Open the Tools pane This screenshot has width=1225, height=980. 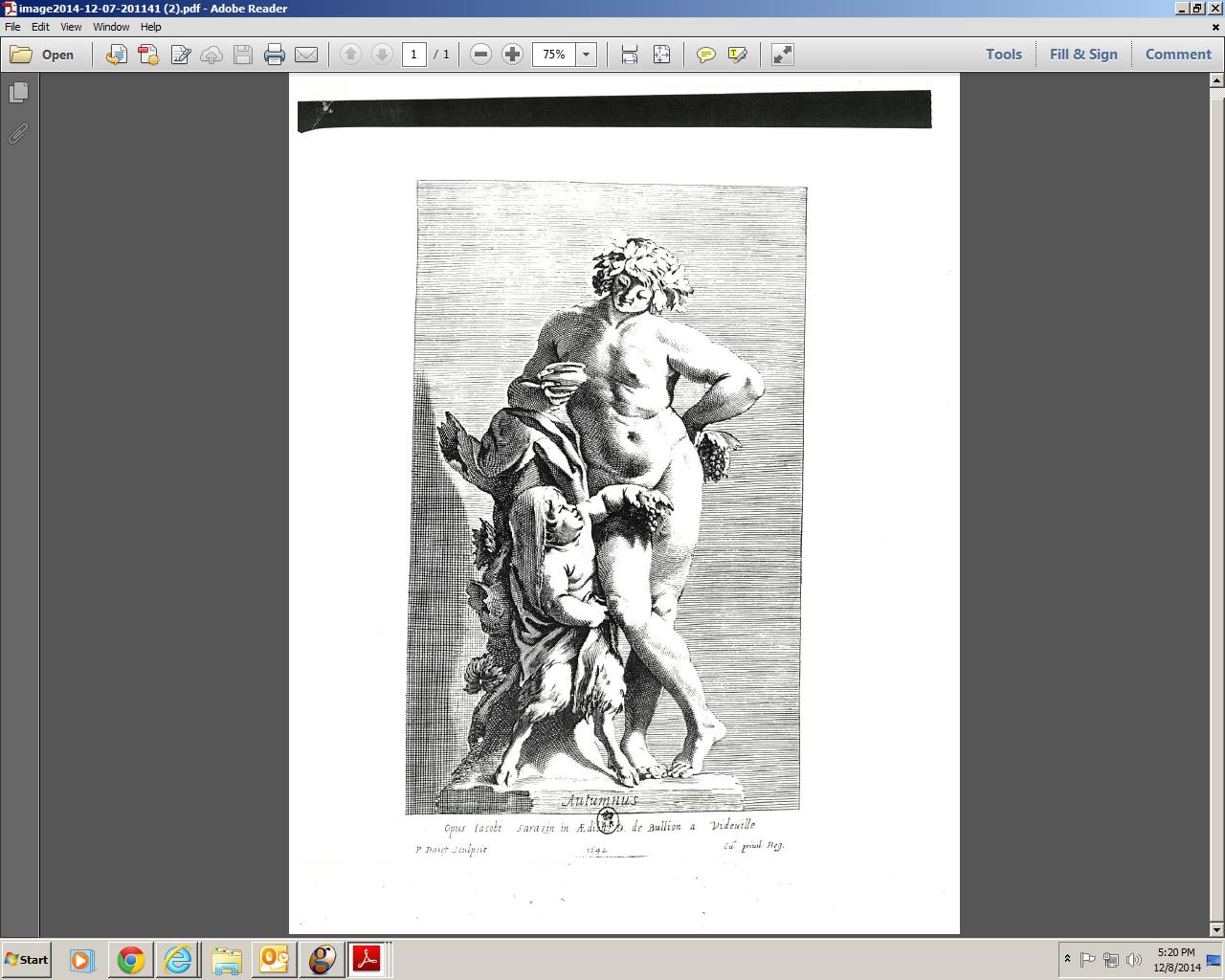(x=1004, y=55)
